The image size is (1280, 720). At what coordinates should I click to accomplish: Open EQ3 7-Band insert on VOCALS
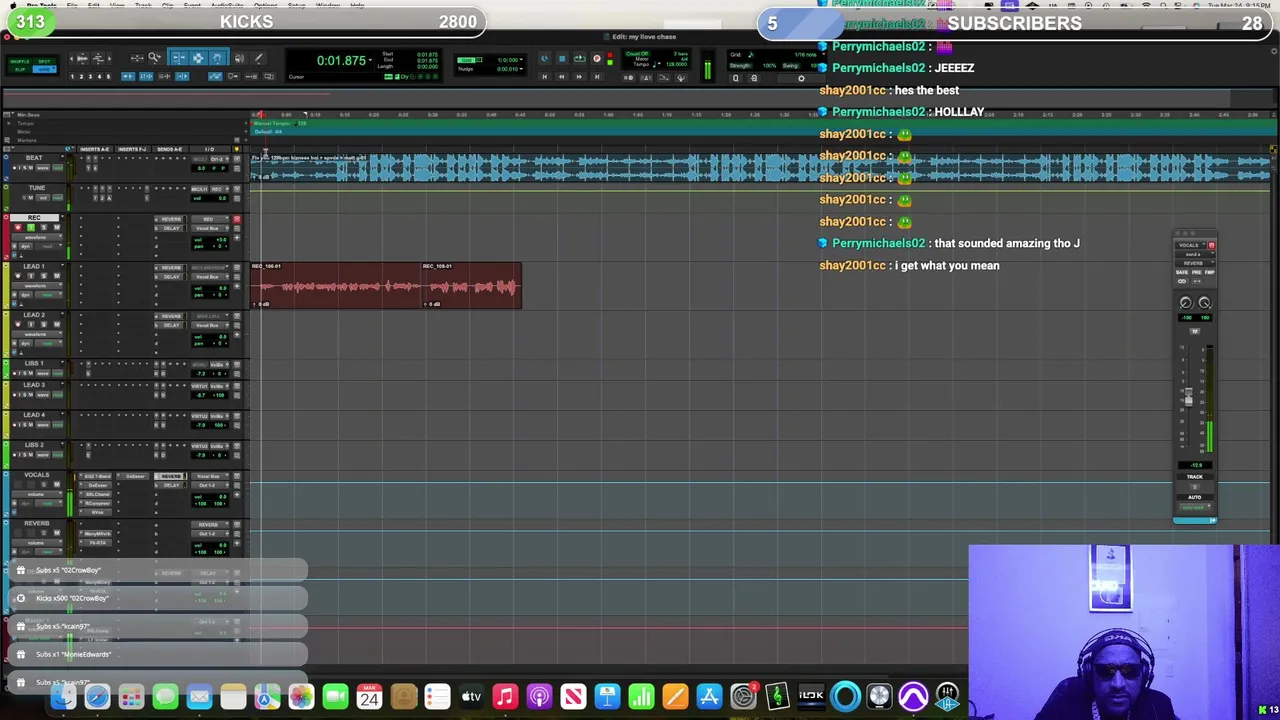pos(96,476)
